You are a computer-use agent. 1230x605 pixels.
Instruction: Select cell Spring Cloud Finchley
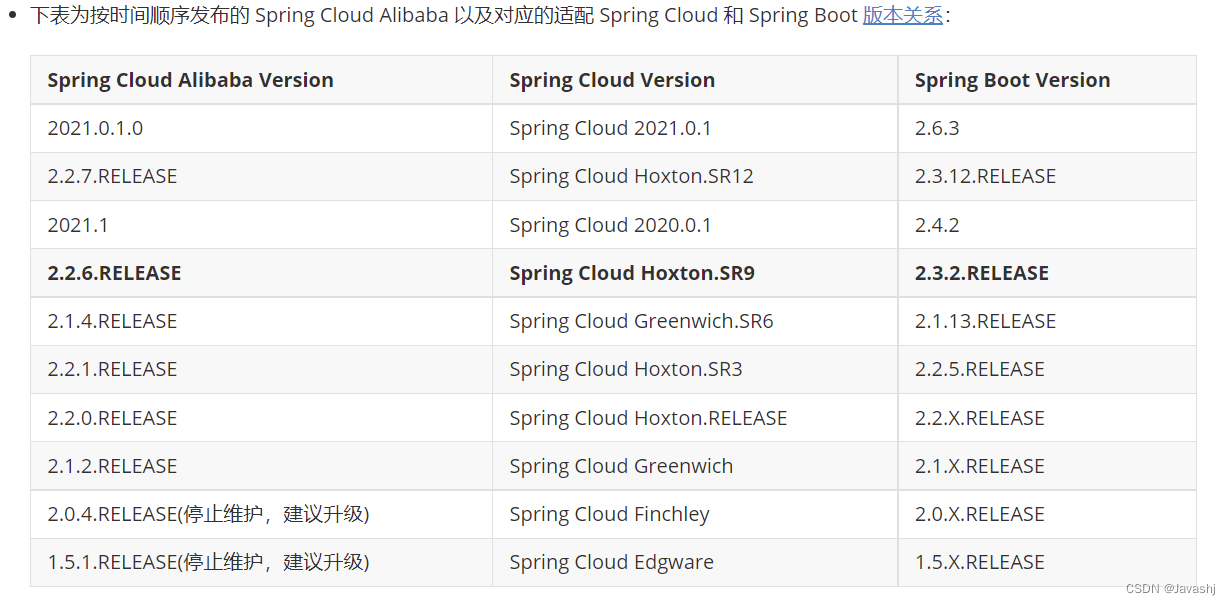coord(695,514)
